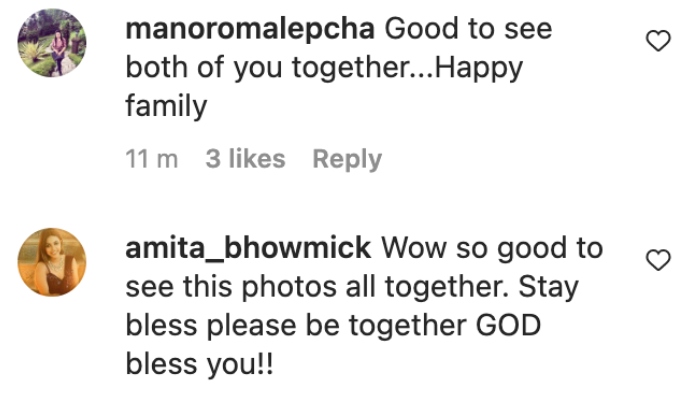Click the "Good to see" comment text

click(468, 29)
